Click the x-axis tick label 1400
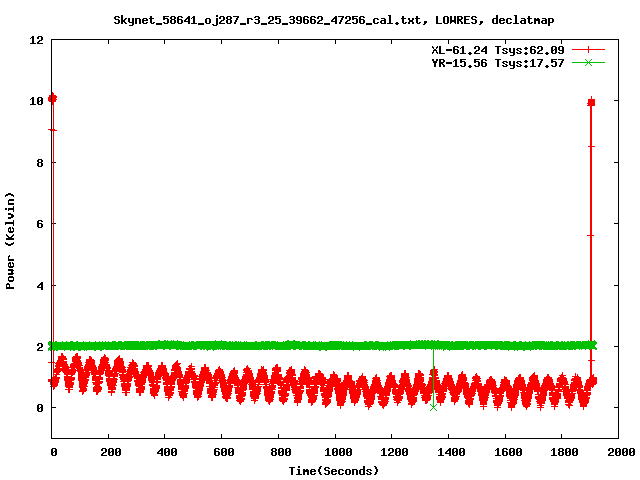The width and height of the screenshot is (640, 480). point(451,452)
